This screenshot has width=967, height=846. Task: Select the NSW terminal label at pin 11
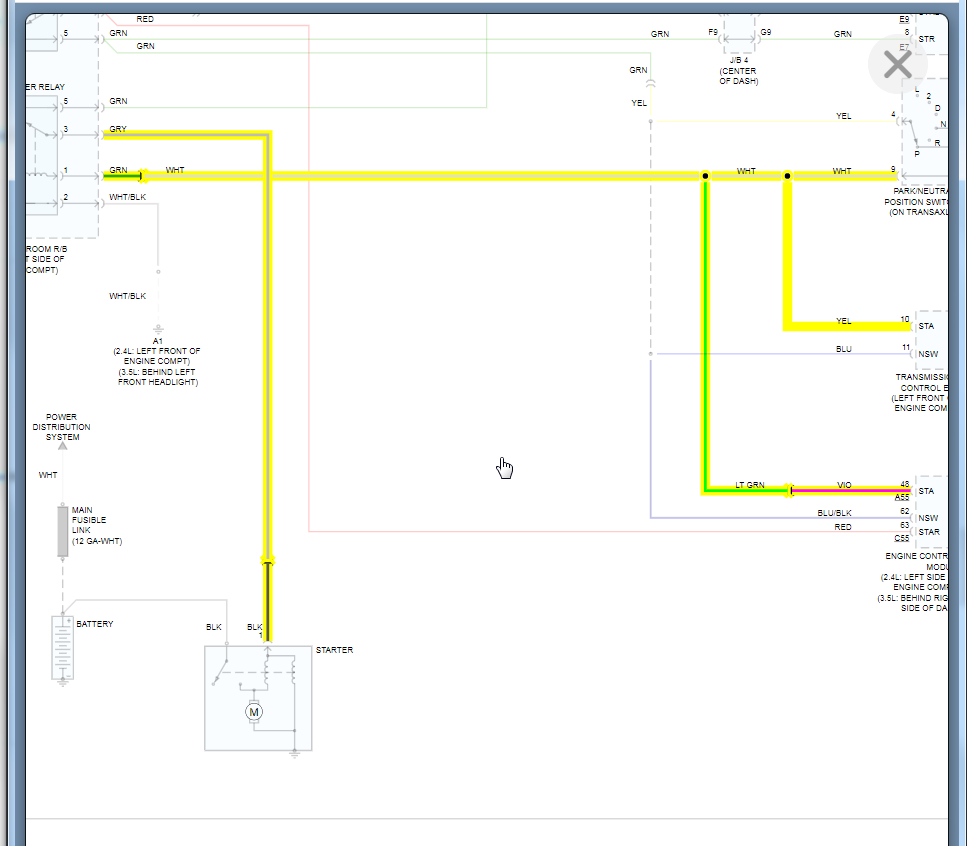coord(928,354)
